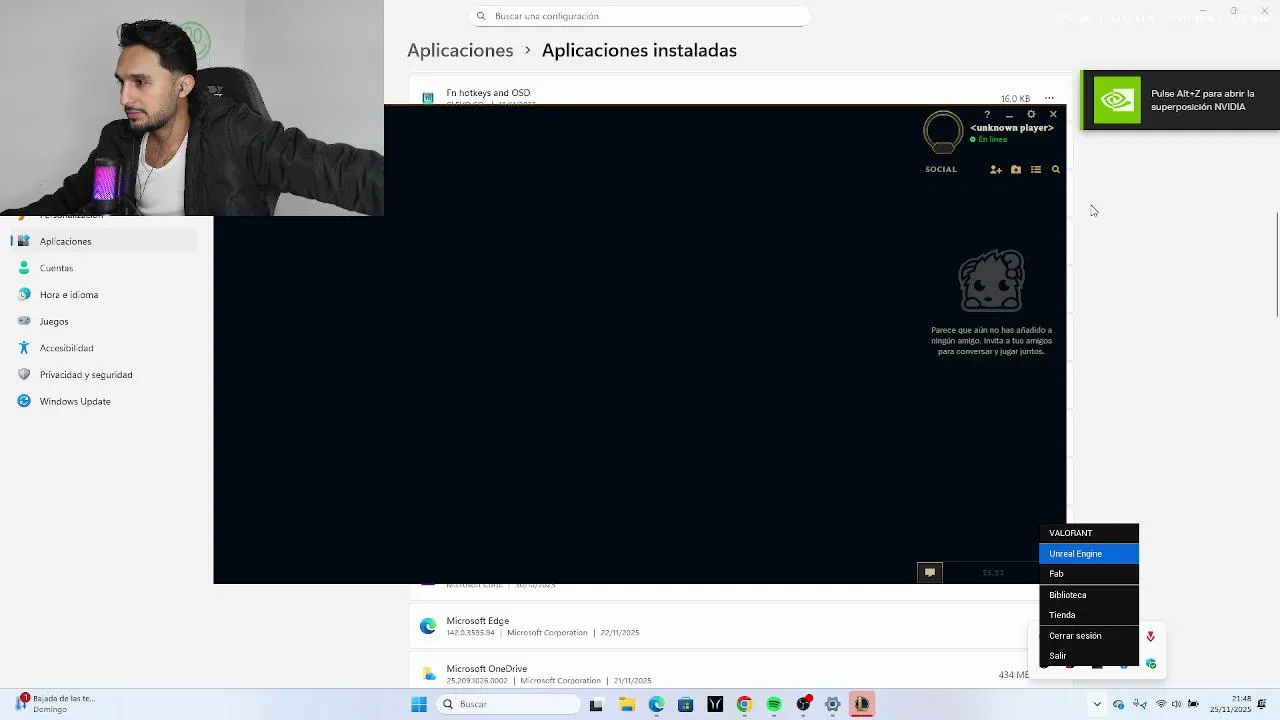Open more options for Fn hotkeys and OSD
The width and height of the screenshot is (1280, 720).
pyautogui.click(x=1049, y=98)
